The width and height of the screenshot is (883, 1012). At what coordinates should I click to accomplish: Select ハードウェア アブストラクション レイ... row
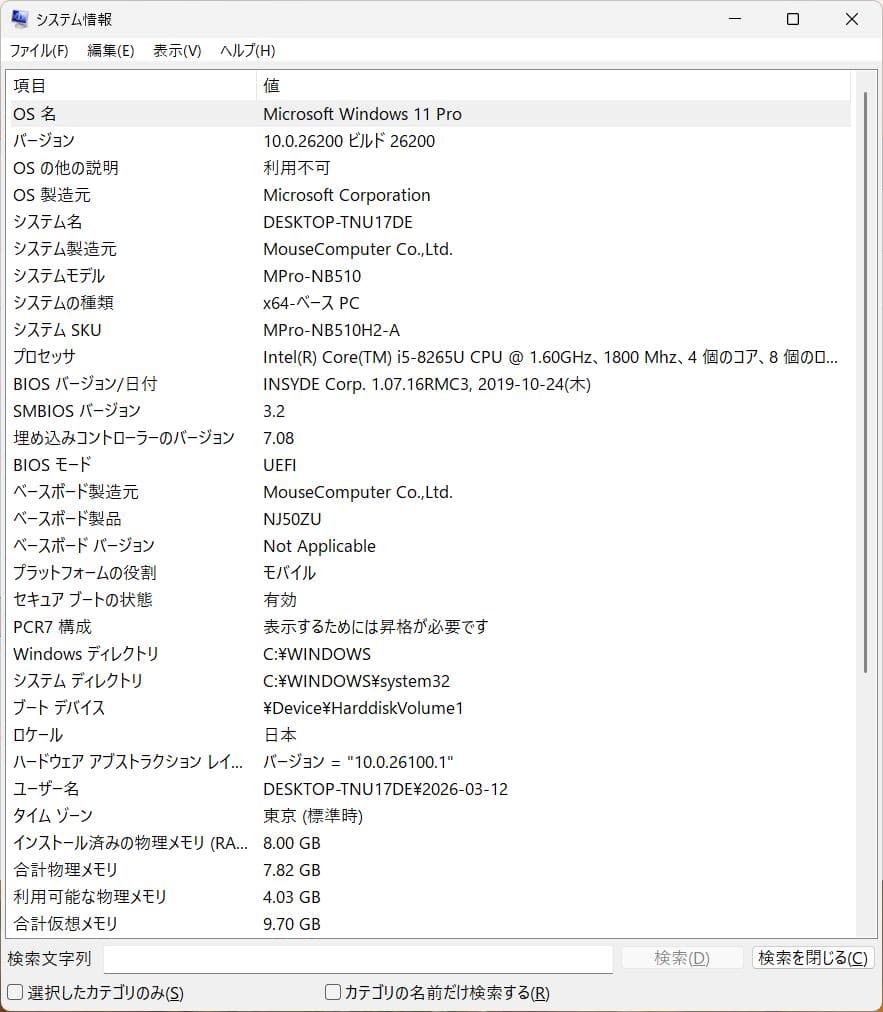coord(430,762)
